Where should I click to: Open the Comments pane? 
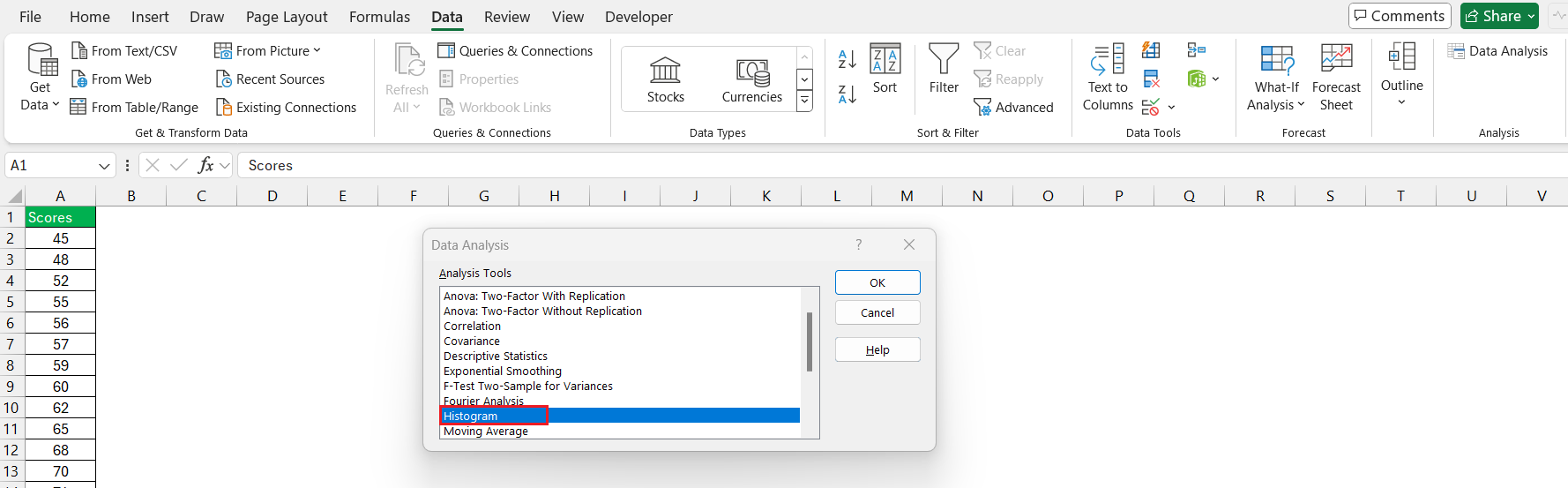click(1400, 16)
